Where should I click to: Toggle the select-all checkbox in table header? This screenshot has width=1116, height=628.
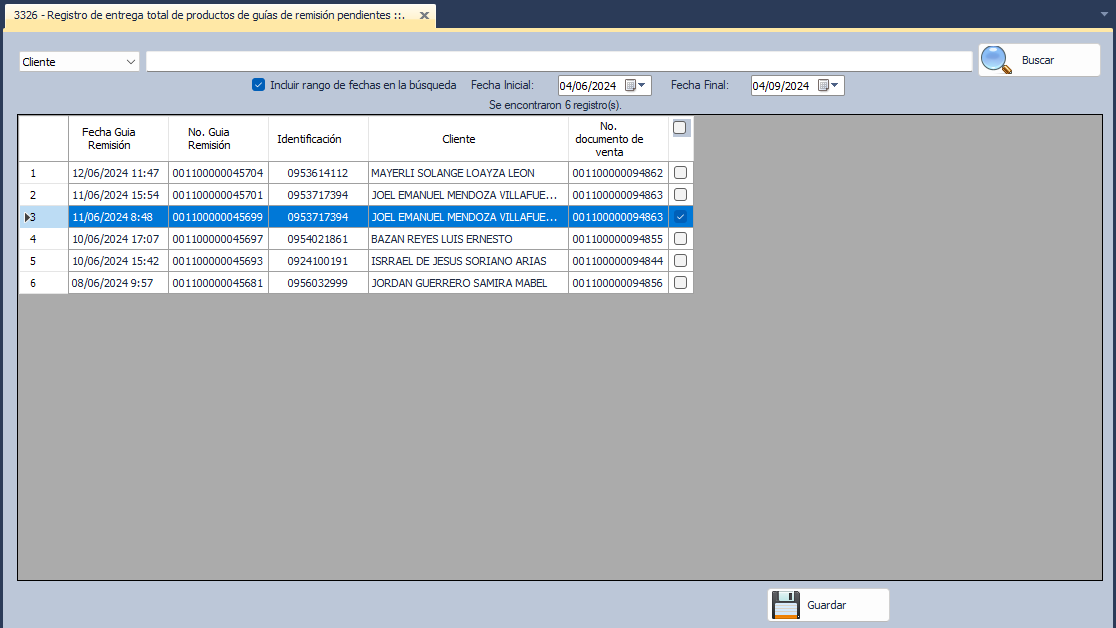click(680, 128)
